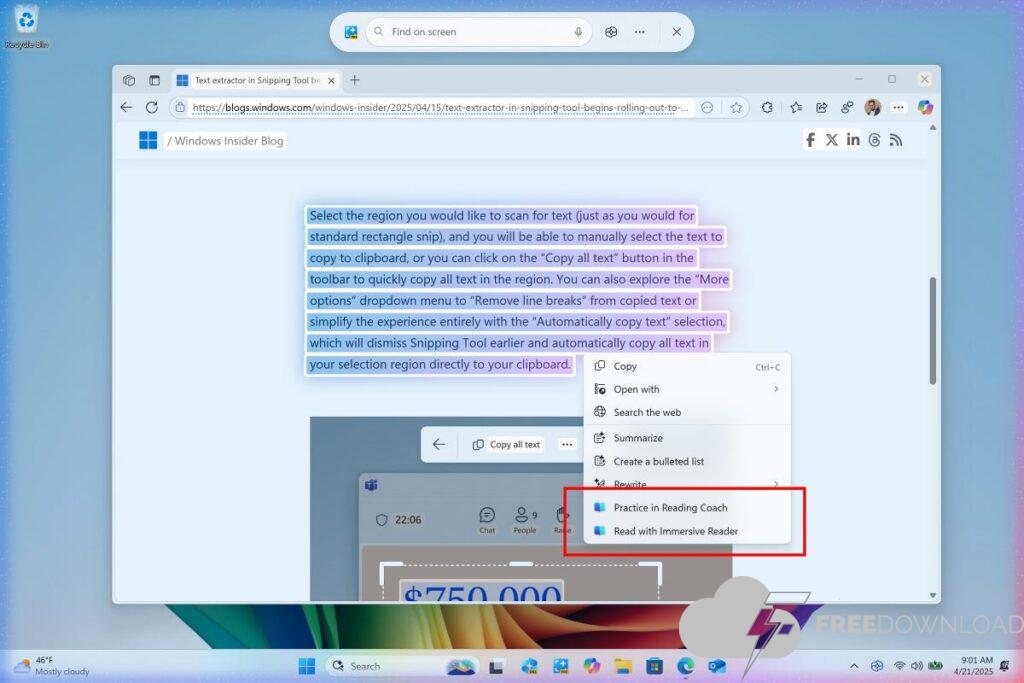Click the RSS feed icon
The width and height of the screenshot is (1024, 683).
[x=896, y=140]
